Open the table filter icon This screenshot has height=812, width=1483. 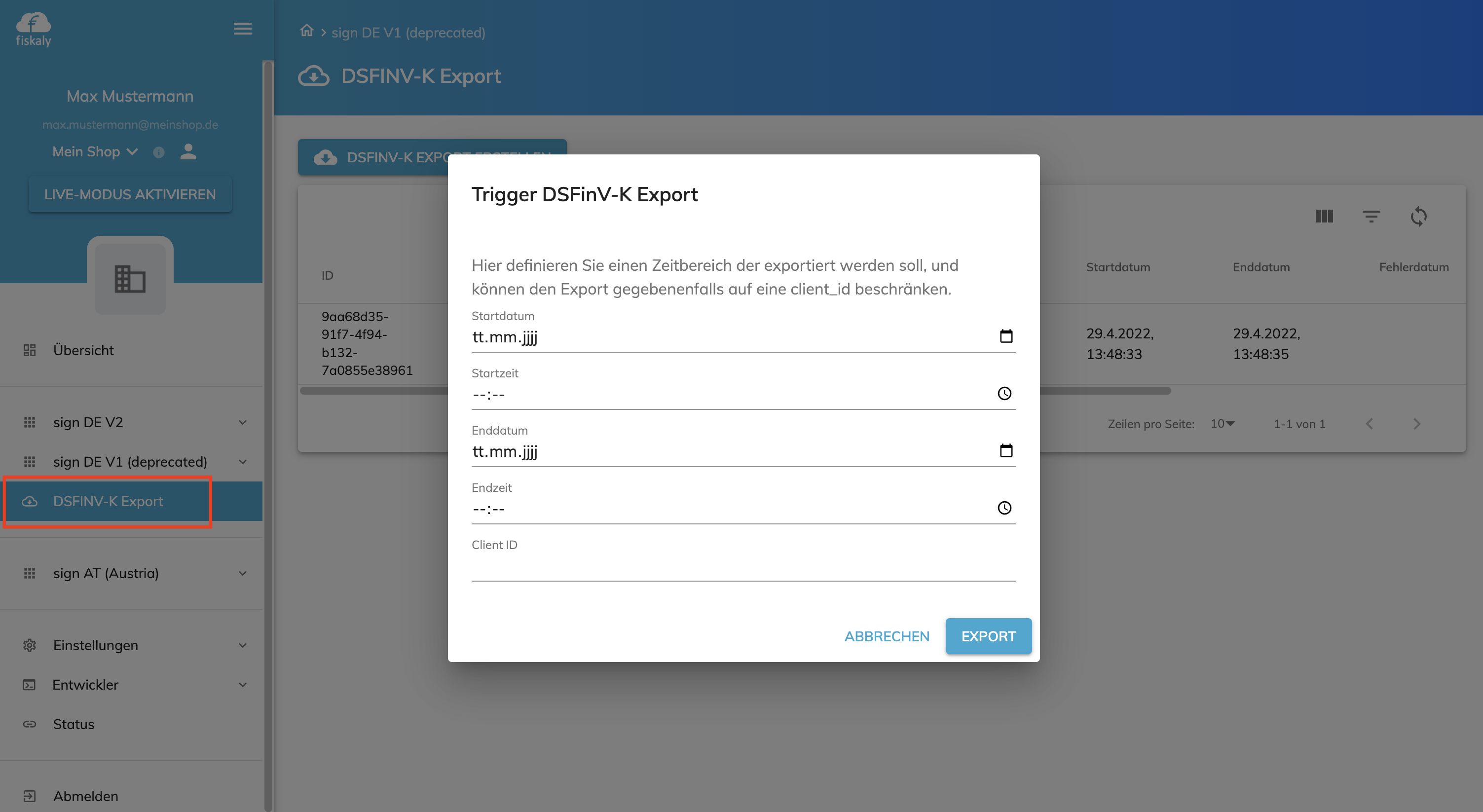click(1371, 217)
